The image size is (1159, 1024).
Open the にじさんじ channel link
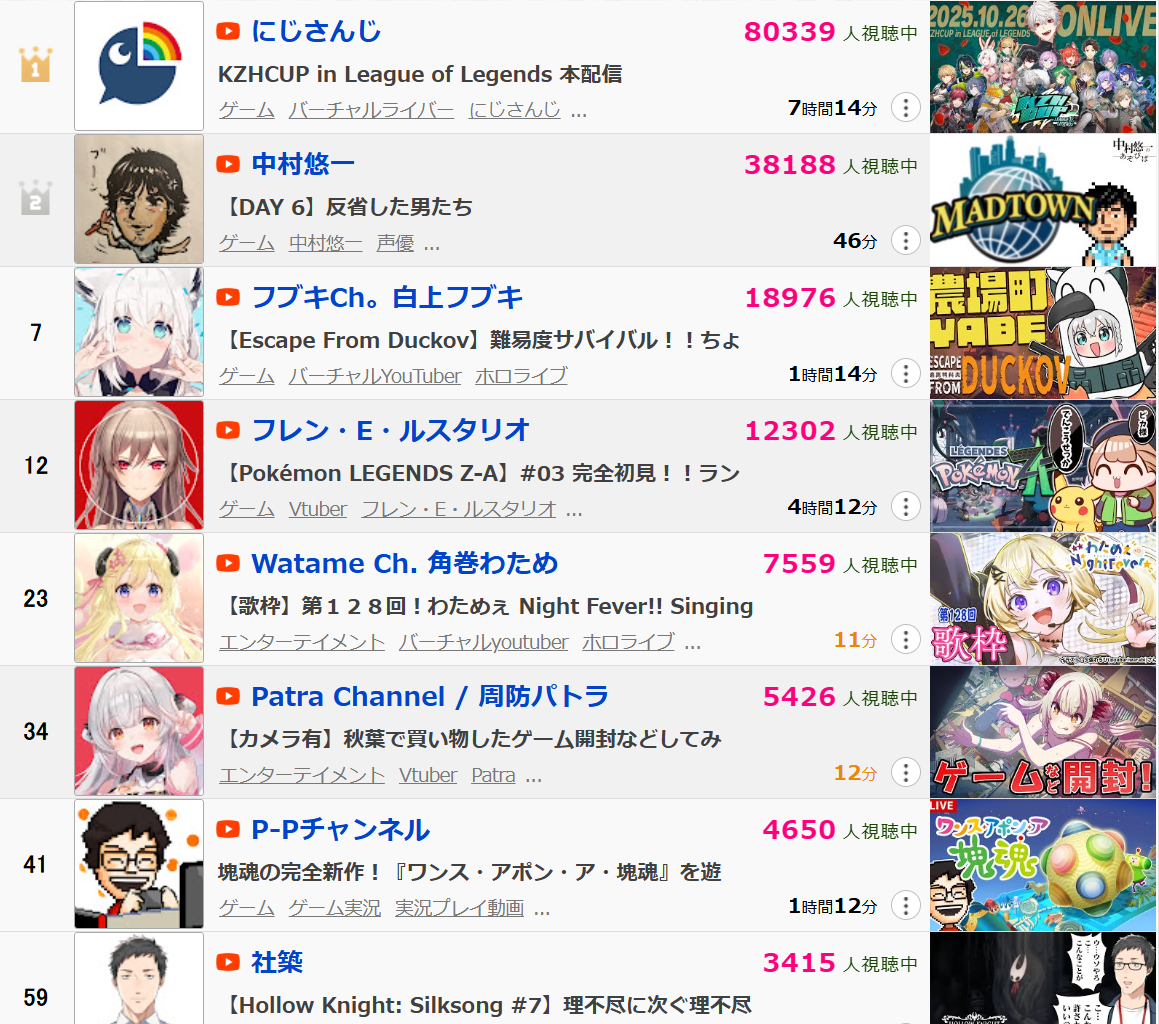[x=316, y=31]
